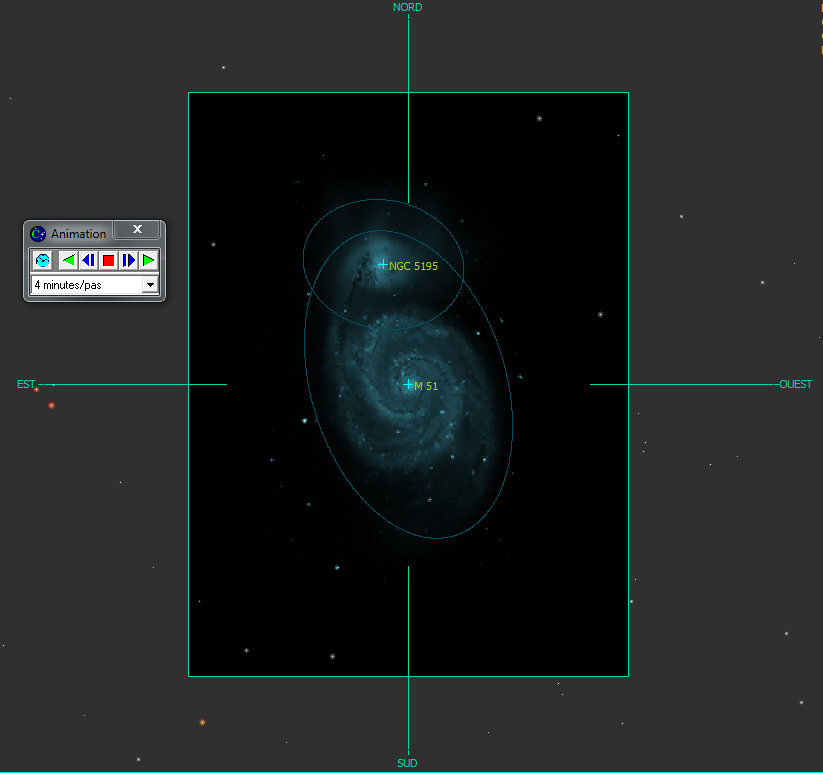The image size is (823, 773).
Task: Click the EST direction label
Action: [x=26, y=384]
